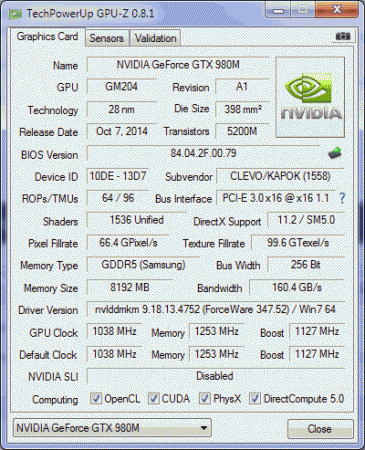Click the GPU Clock row Memory 1253 MHz
Image resolution: width=365 pixels, height=450 pixels.
[x=217, y=331]
